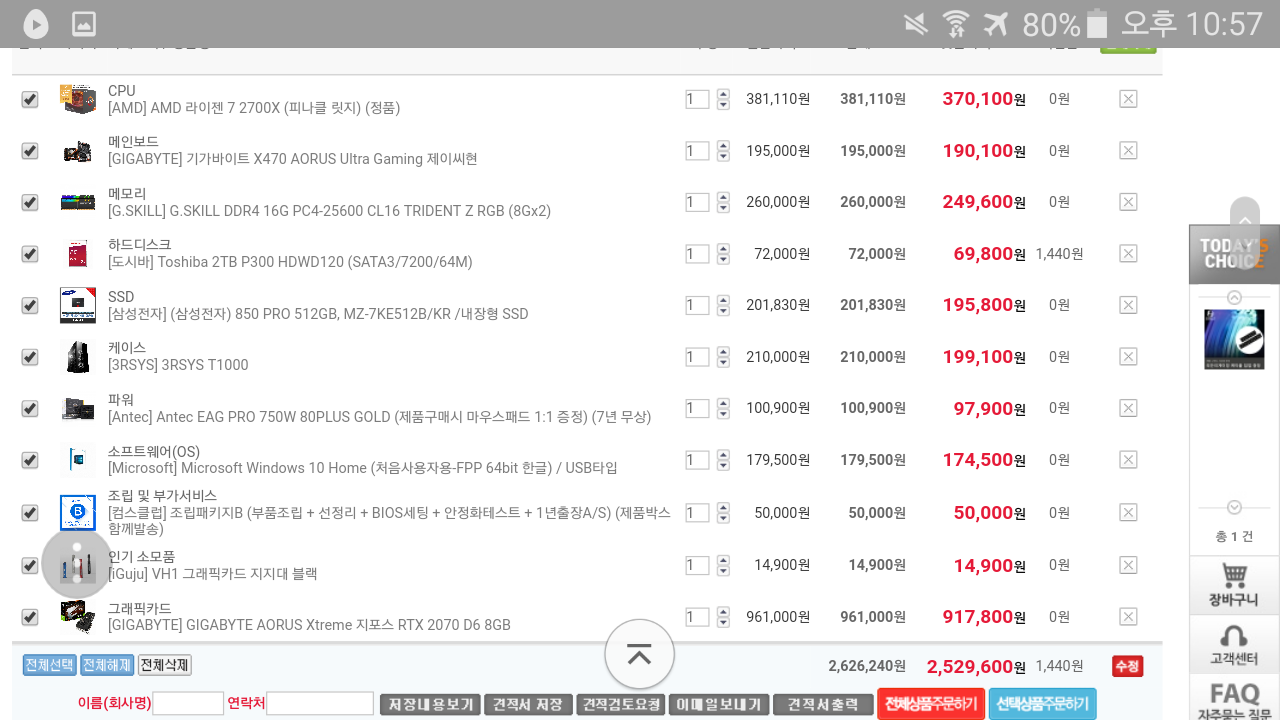Increase SSD quantity with up arrow
This screenshot has height=720, width=1280.
point(723,300)
